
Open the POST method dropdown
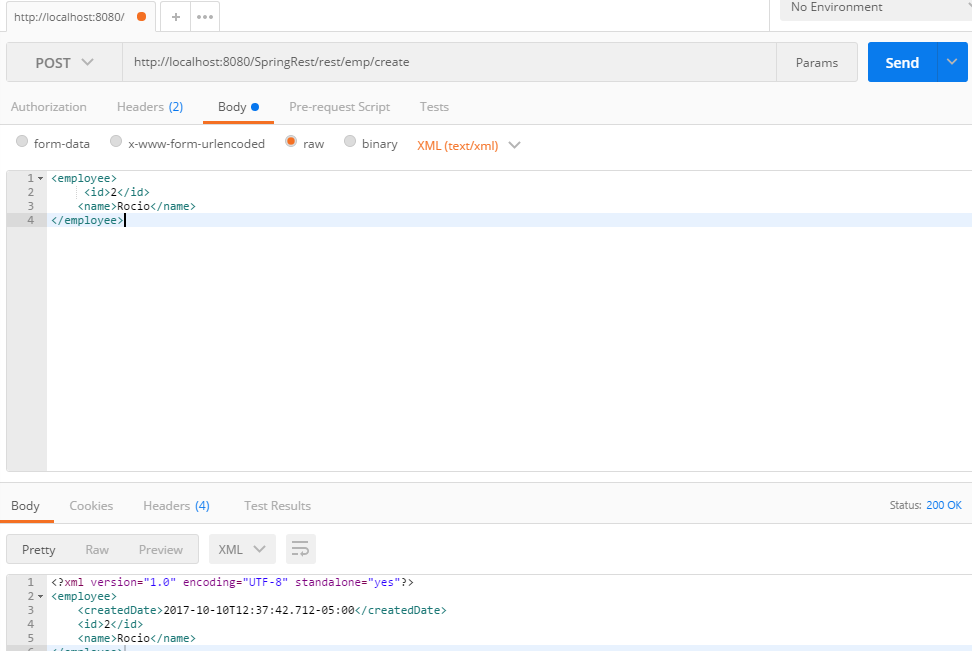click(64, 63)
